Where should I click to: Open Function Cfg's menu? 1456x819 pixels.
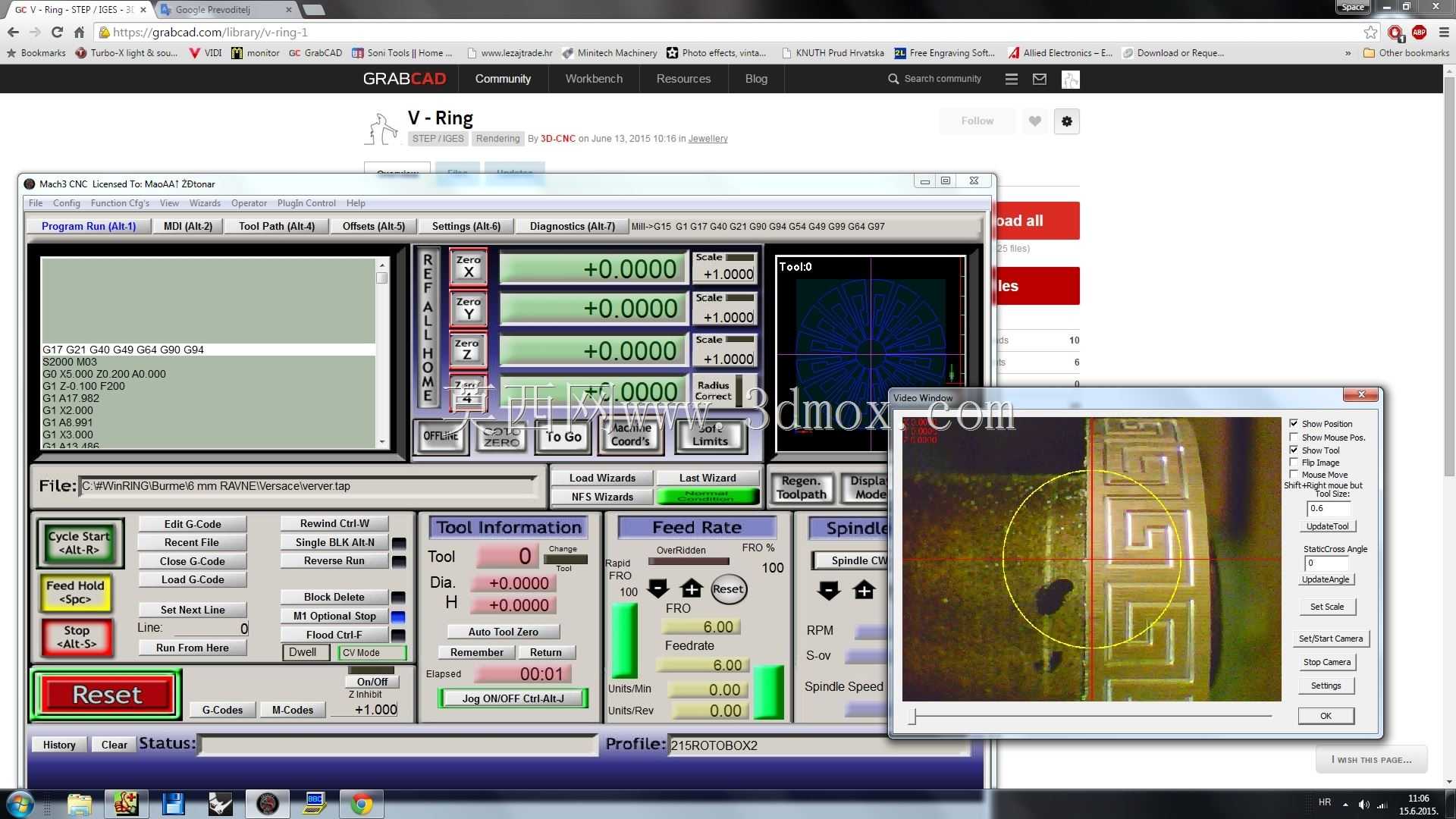click(120, 203)
